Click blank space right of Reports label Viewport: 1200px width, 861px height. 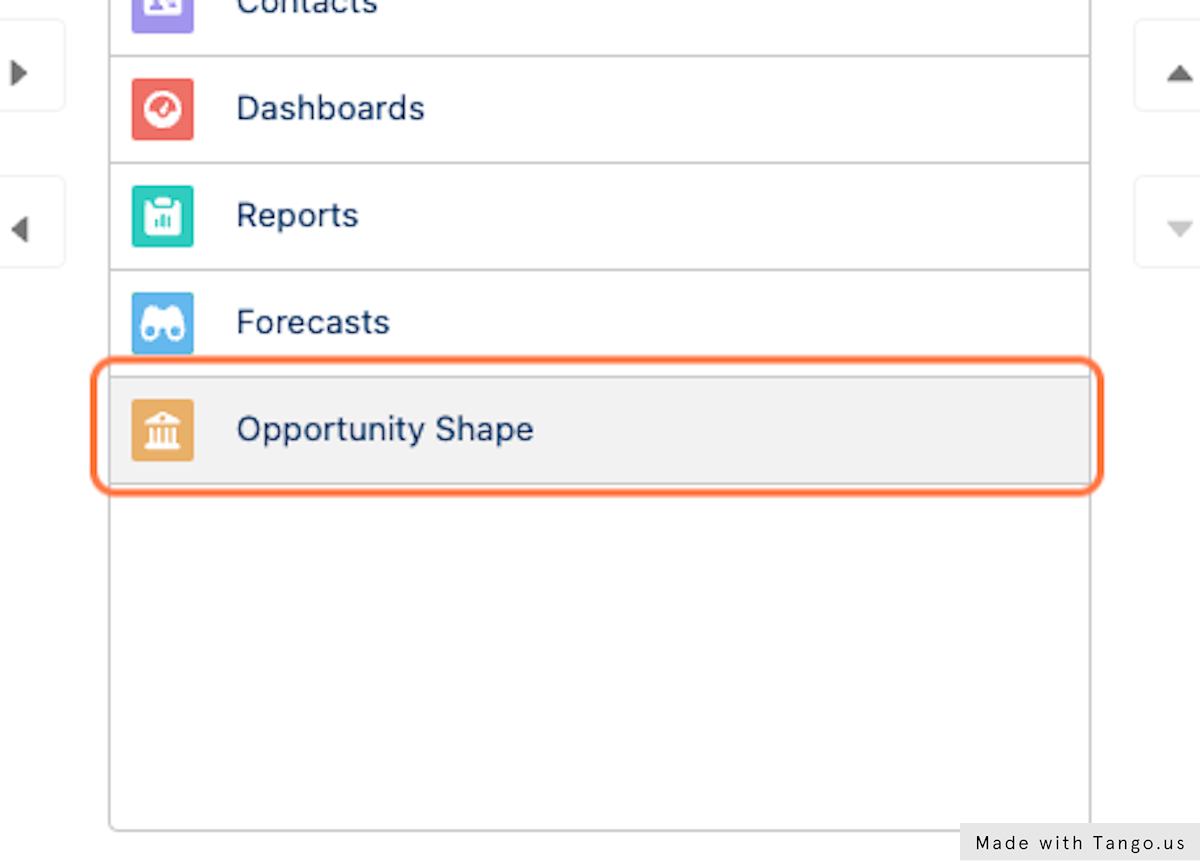[720, 216]
